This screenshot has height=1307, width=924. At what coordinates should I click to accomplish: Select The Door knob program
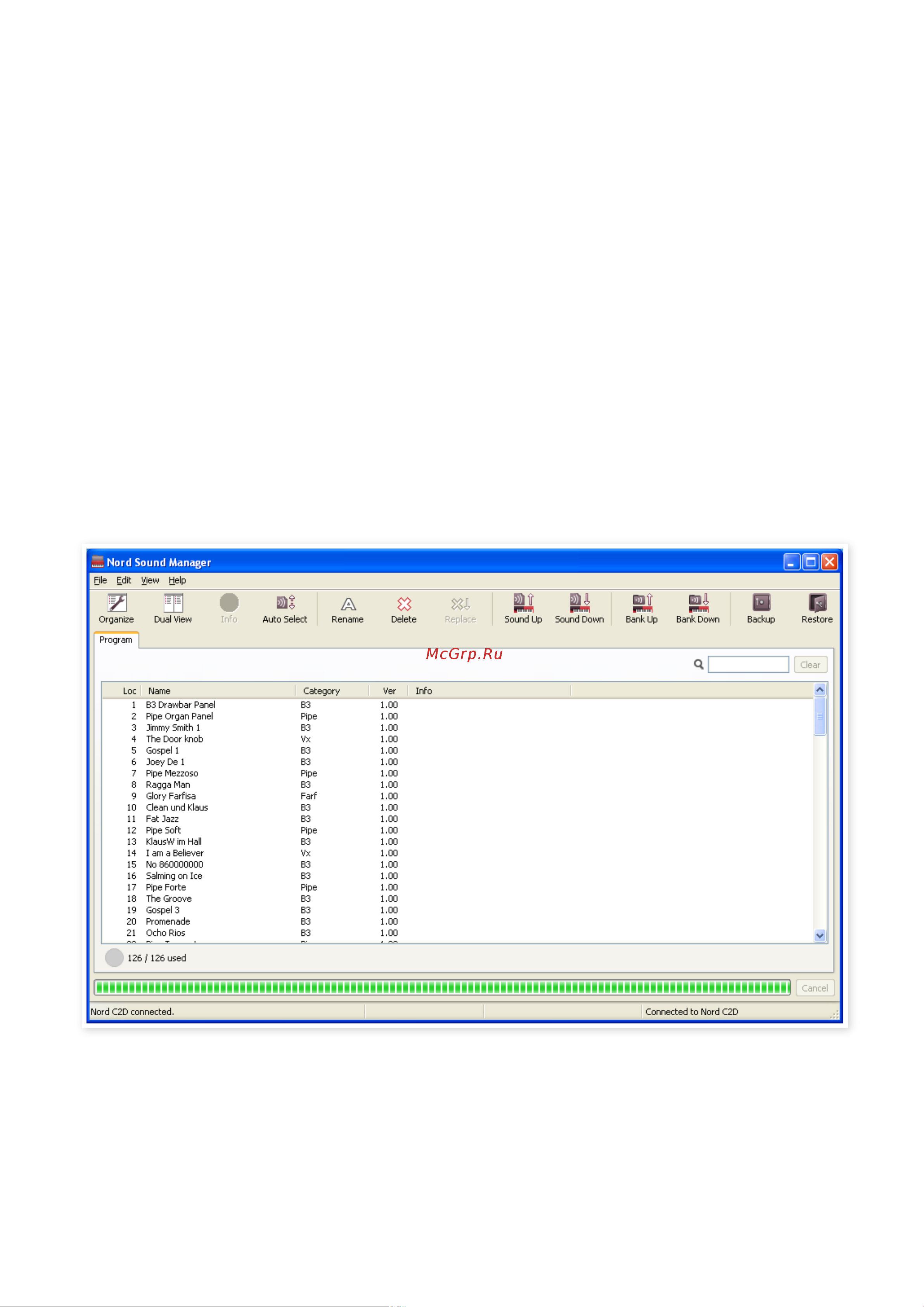click(458, 739)
